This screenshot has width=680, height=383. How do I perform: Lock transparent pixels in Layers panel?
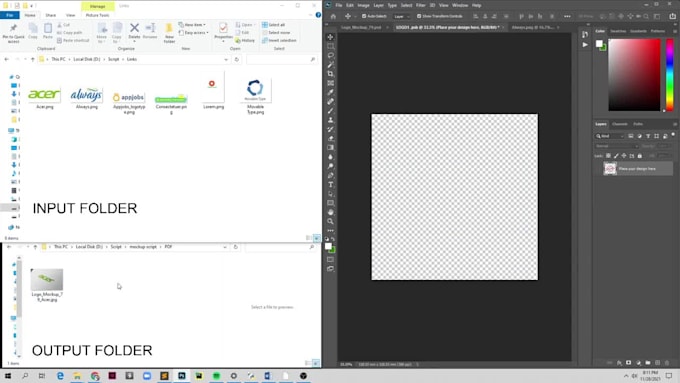click(608, 156)
